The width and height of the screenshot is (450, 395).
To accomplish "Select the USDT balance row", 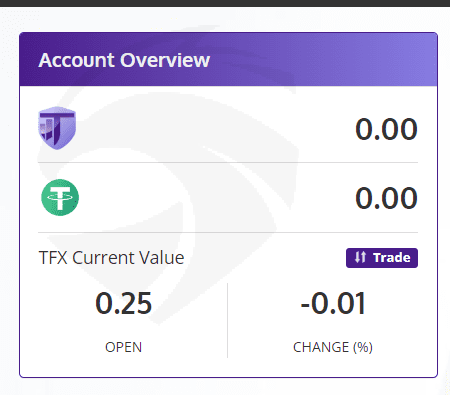I will (228, 198).
